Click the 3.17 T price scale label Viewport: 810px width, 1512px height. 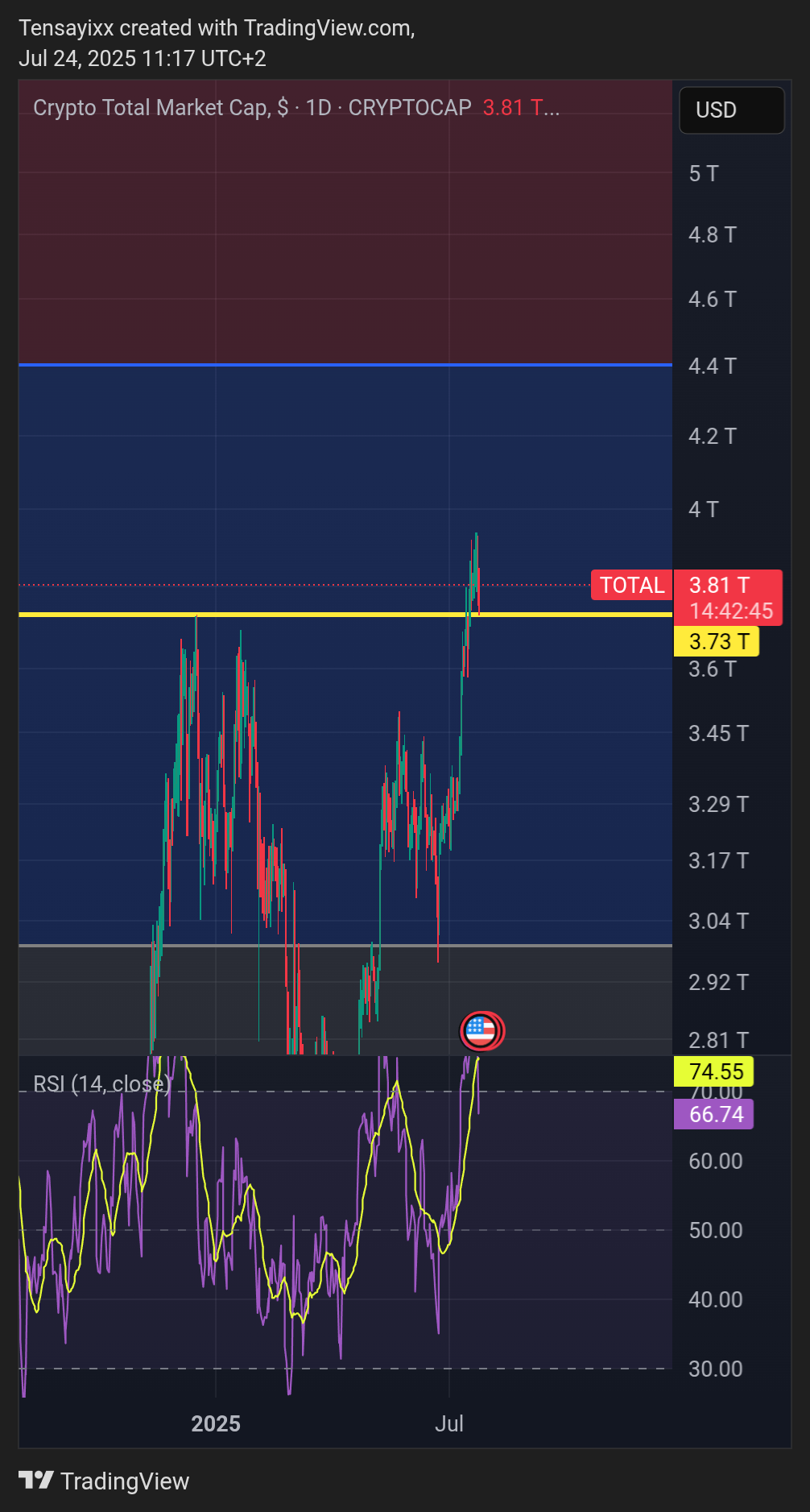pyautogui.click(x=718, y=860)
